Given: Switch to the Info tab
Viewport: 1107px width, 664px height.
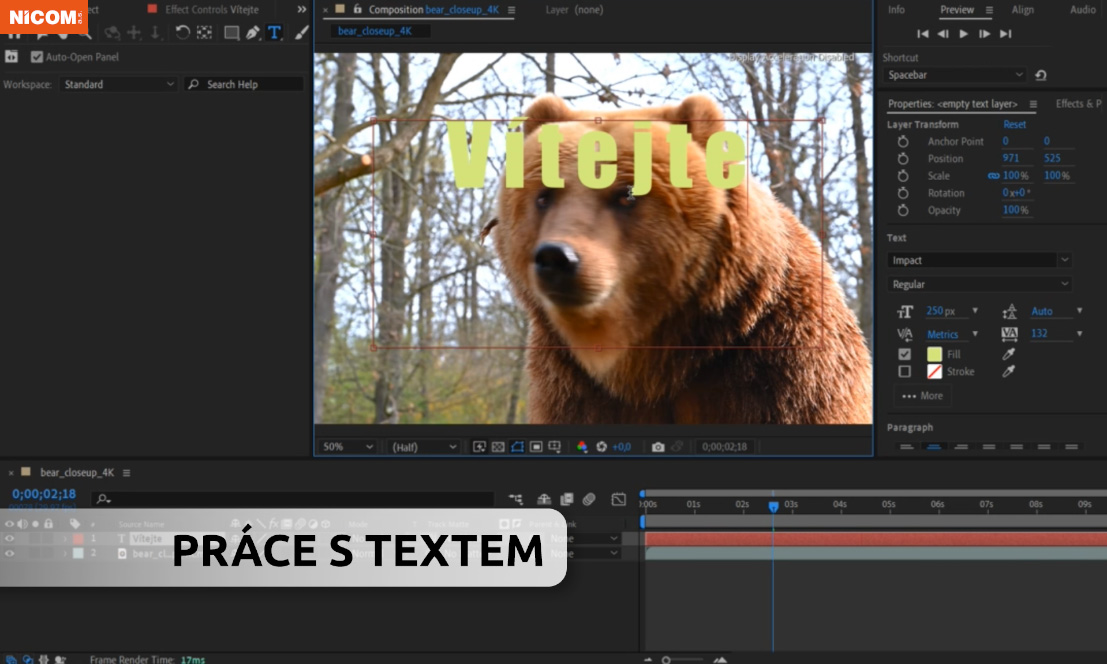Looking at the screenshot, I should [897, 9].
